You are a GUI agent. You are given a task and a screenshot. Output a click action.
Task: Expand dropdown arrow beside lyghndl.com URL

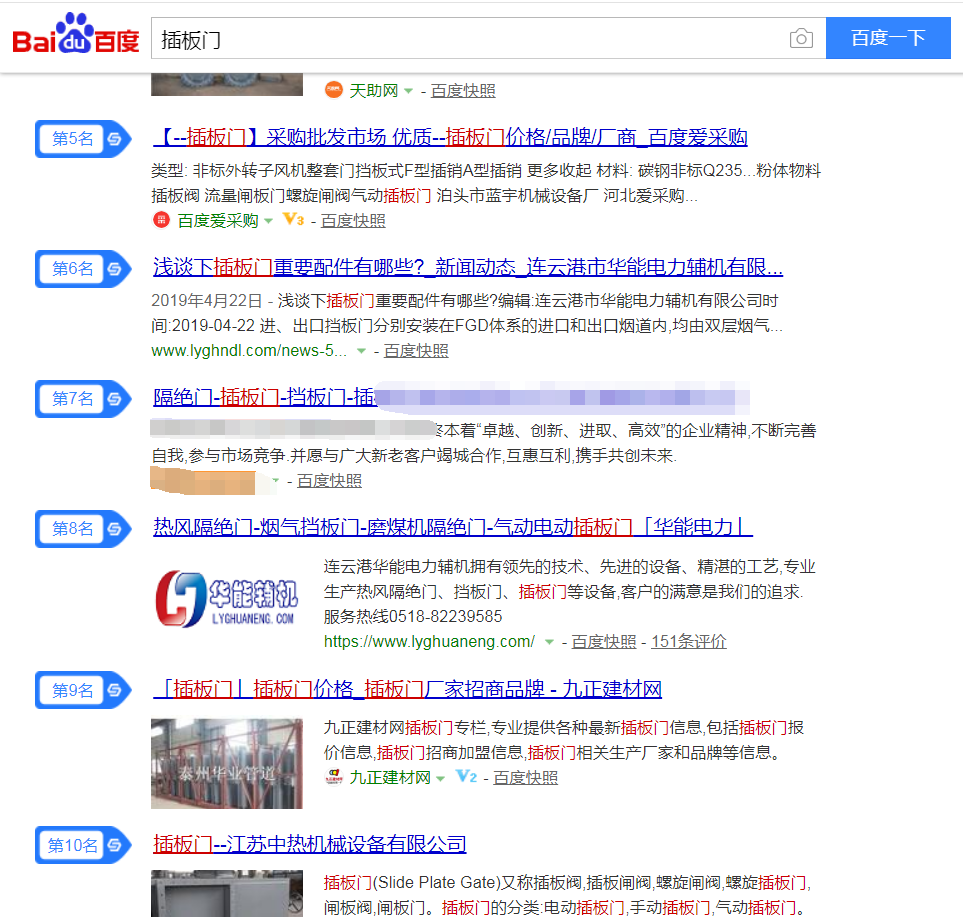click(x=362, y=351)
